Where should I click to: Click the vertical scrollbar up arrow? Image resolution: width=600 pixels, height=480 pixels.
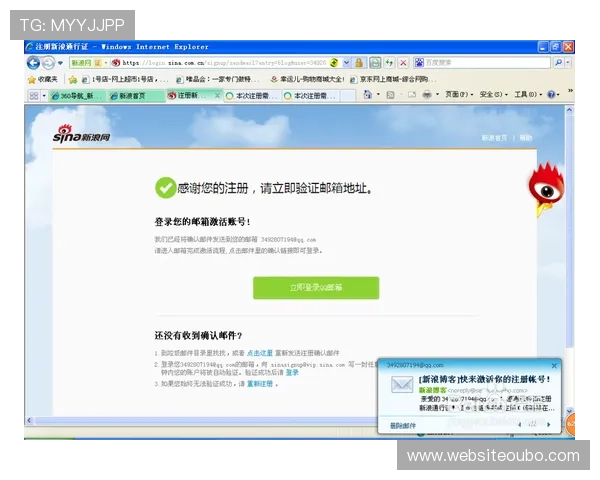569,110
